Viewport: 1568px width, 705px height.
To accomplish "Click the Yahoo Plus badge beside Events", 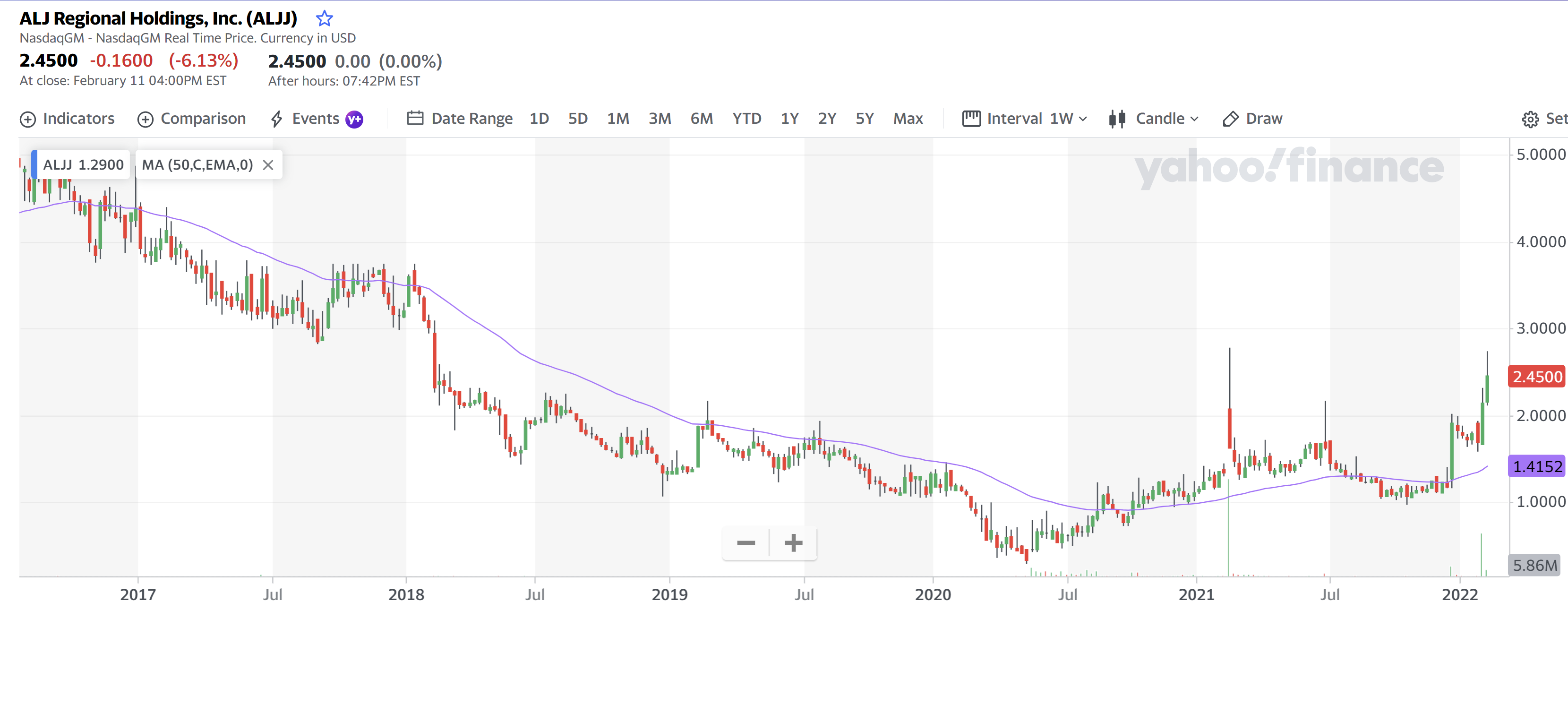I will (x=354, y=120).
